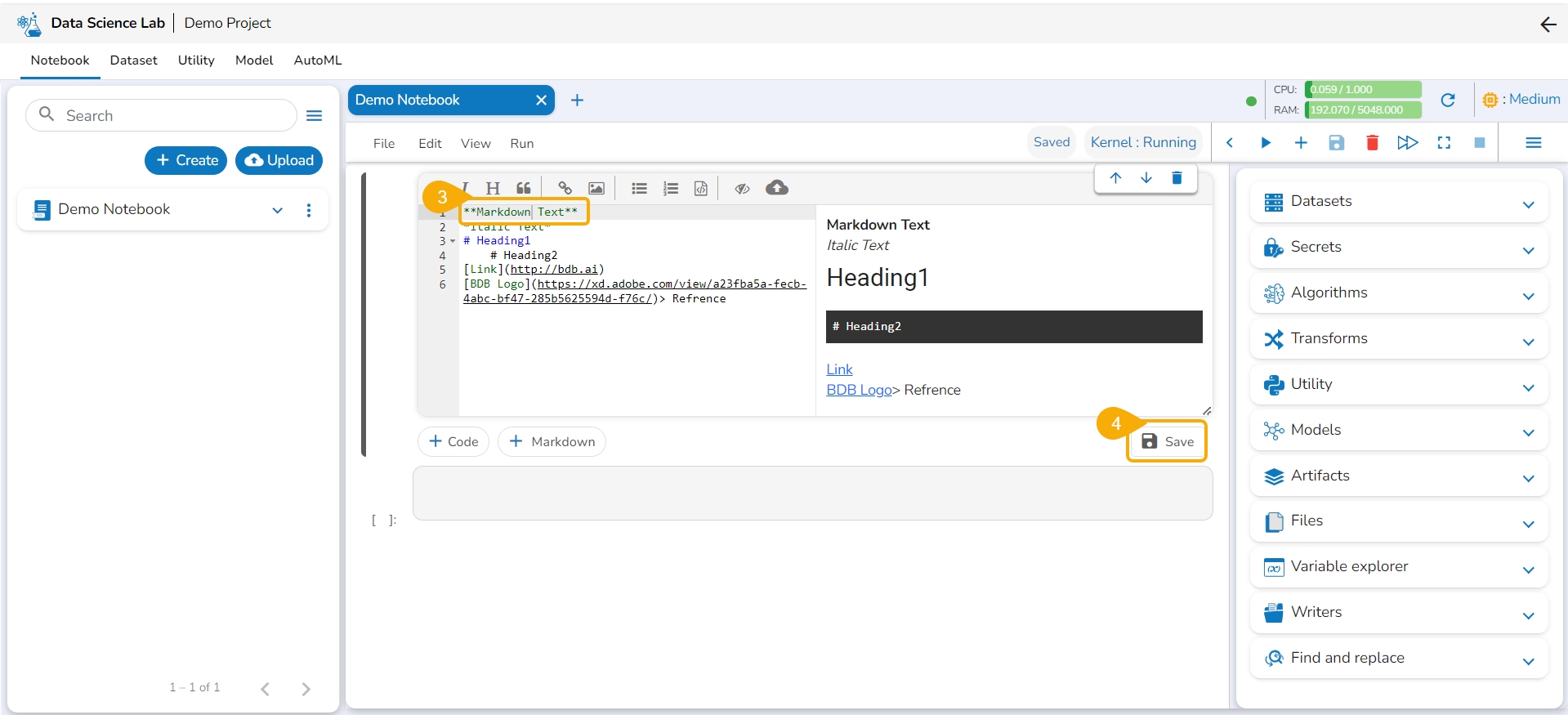The image size is (1568, 715).
Task: Expand the Demo Notebook dropdown chevron
Action: click(278, 210)
